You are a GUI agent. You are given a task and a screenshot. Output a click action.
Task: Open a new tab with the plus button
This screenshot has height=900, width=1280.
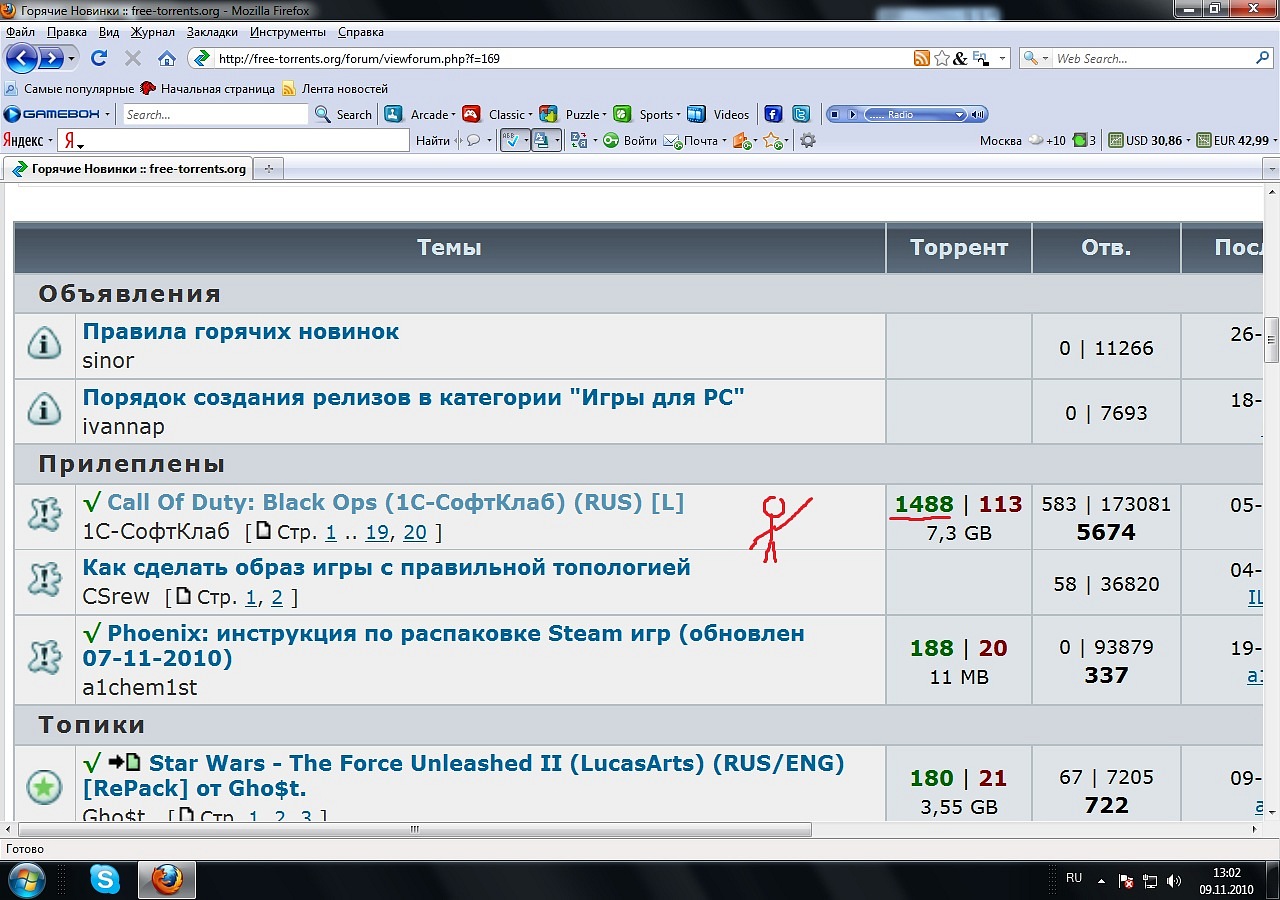pos(268,169)
